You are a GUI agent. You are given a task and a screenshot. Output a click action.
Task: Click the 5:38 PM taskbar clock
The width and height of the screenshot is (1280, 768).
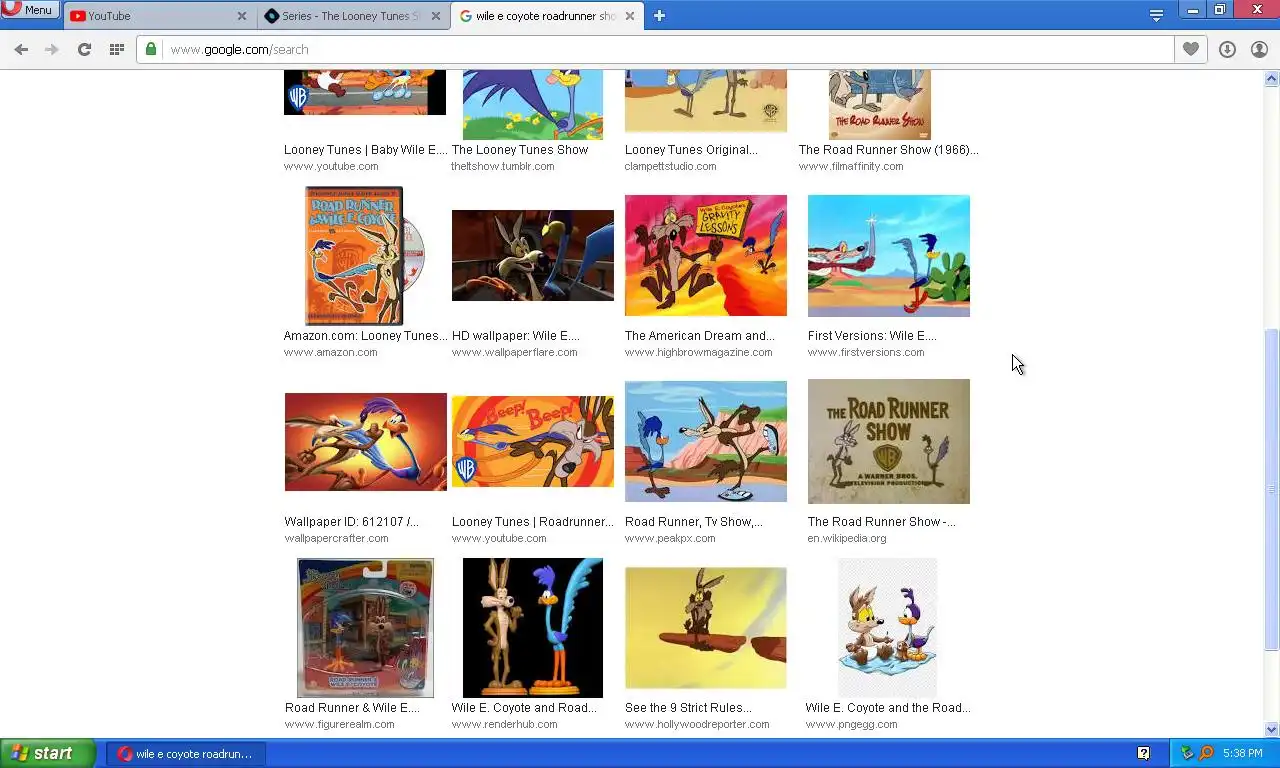pyautogui.click(x=1243, y=753)
